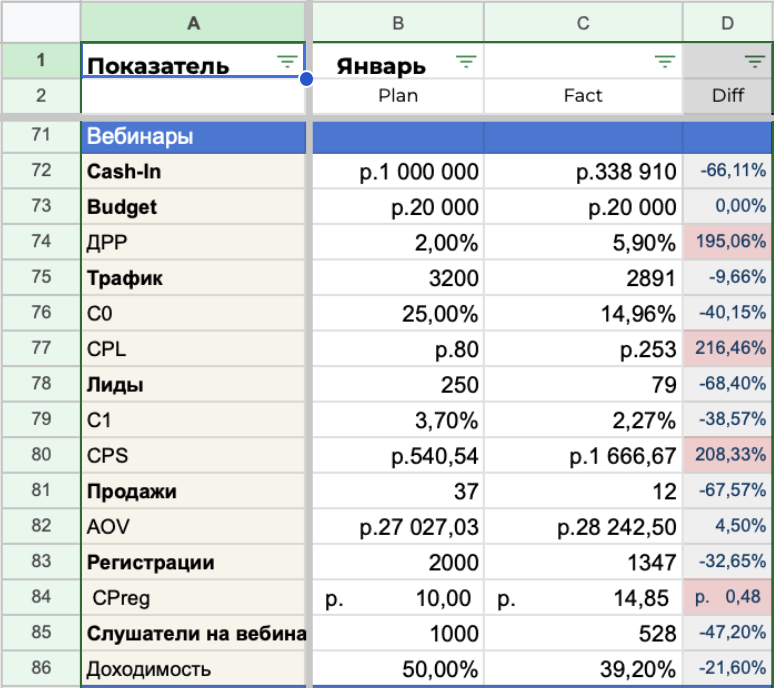Click Трафик fact value 2891
The image size is (774, 688).
(x=583, y=278)
